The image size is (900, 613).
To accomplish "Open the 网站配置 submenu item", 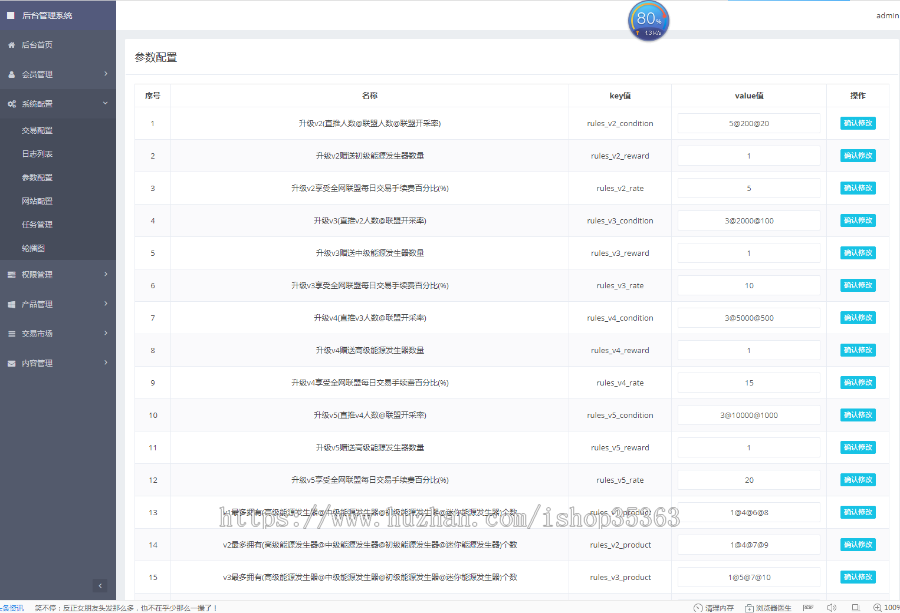I will (37, 201).
